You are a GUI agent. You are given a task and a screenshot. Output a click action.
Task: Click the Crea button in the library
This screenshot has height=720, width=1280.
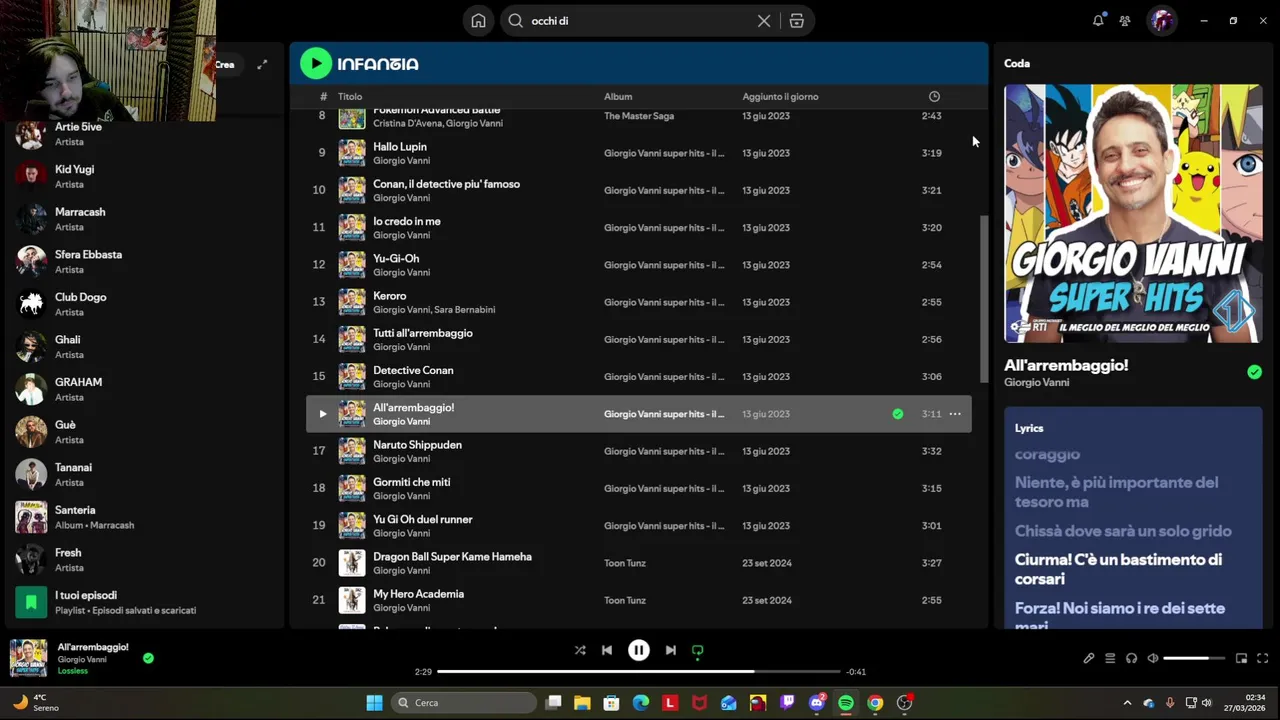pos(224,65)
